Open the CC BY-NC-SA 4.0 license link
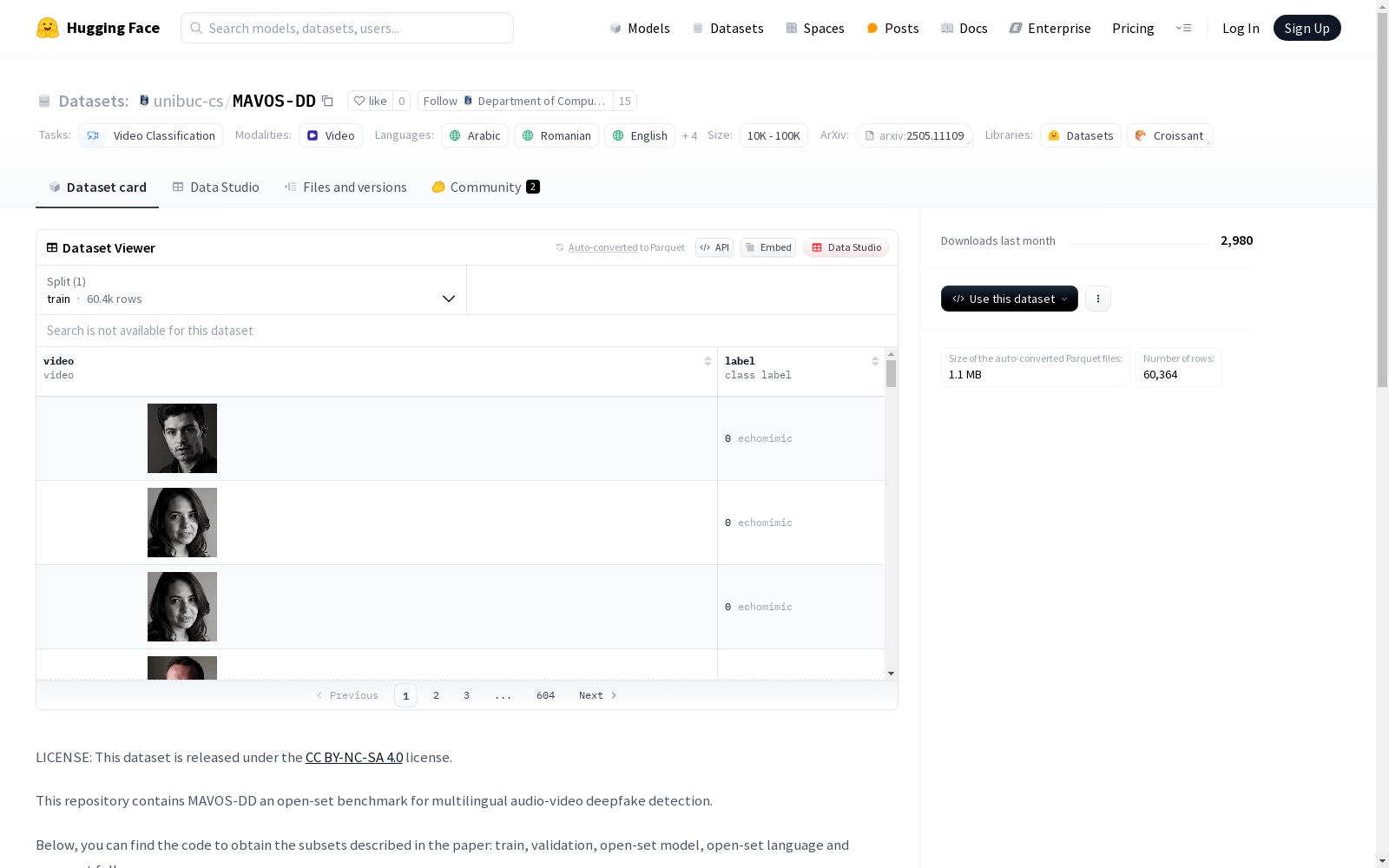1389x868 pixels. coord(354,757)
